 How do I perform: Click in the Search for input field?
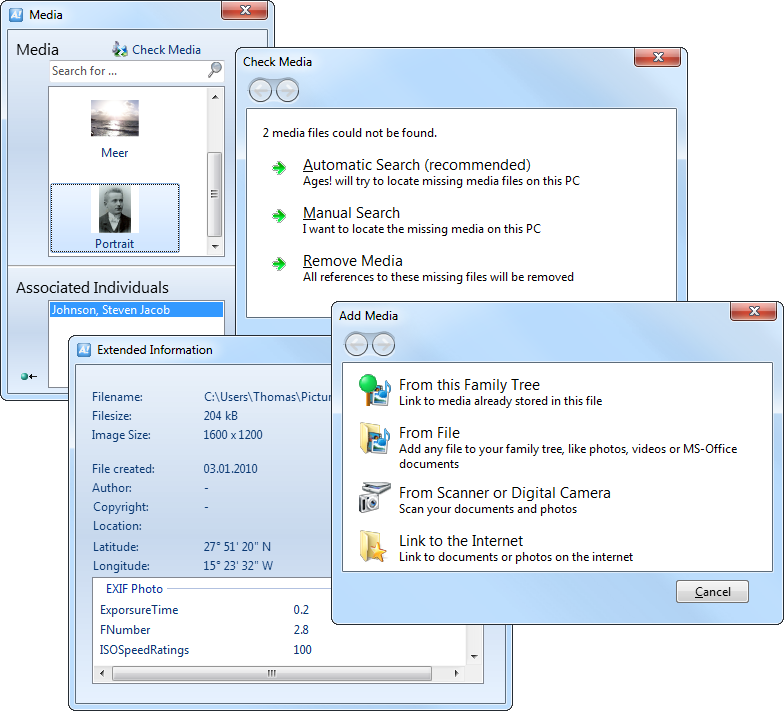click(x=127, y=71)
